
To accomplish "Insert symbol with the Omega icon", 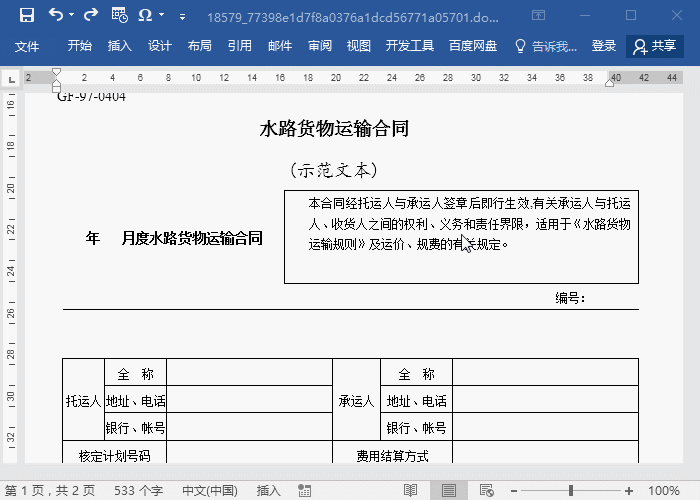I will [x=145, y=15].
